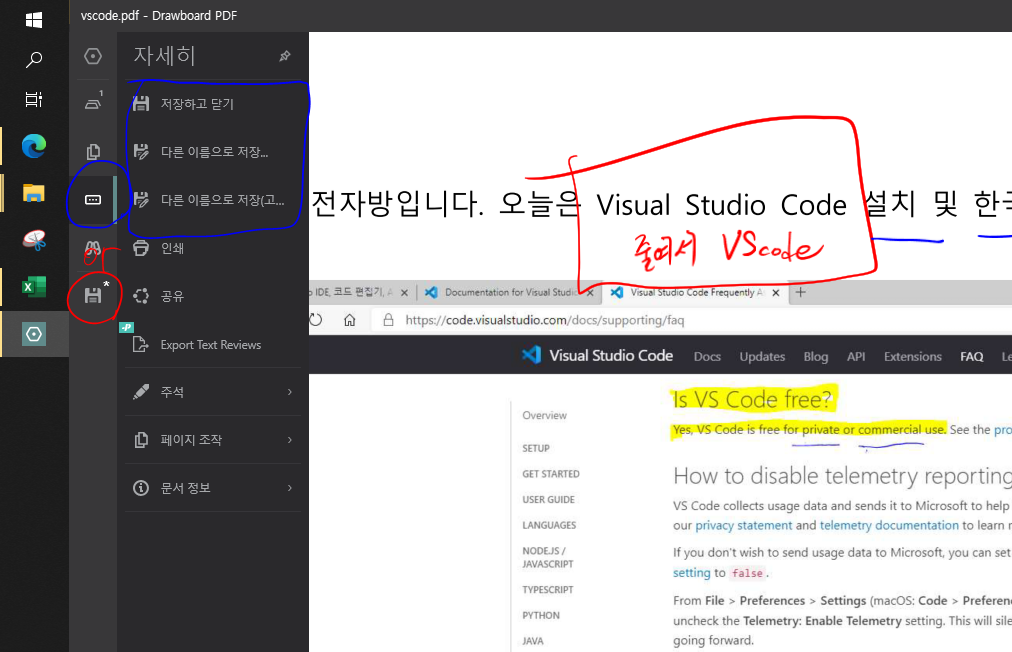Click Updates in VS Code site nav
Screen dimensions: 1012x652
tap(762, 356)
